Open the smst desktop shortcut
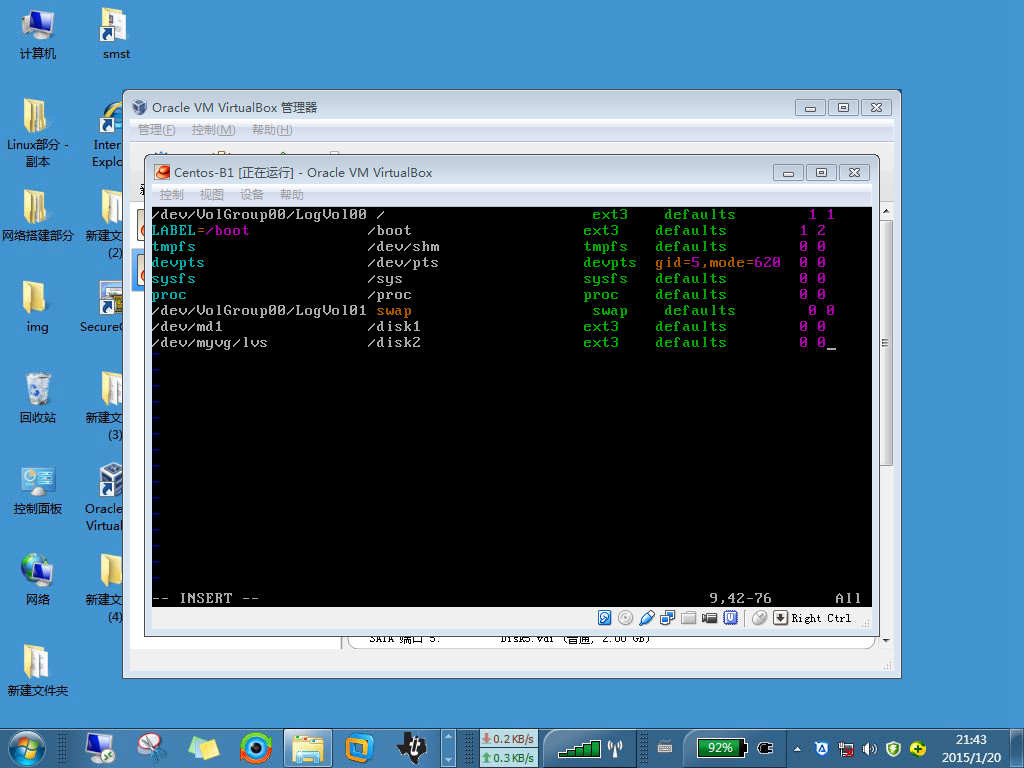The height and width of the screenshot is (768, 1024). (116, 35)
